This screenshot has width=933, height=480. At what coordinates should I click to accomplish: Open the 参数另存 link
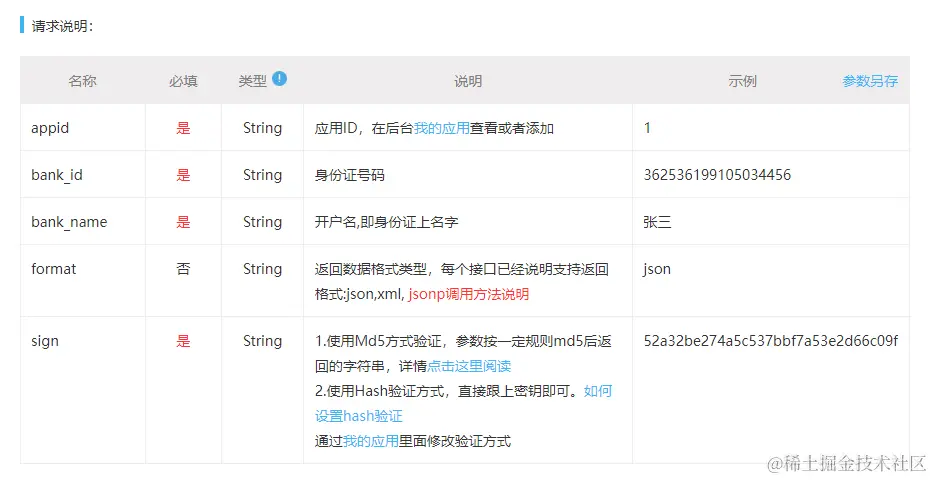point(869,81)
